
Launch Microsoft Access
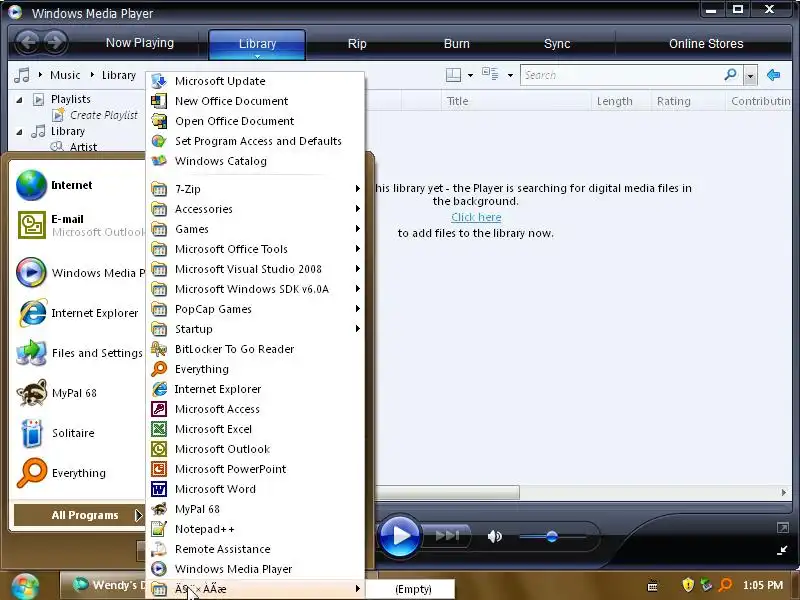click(255, 409)
